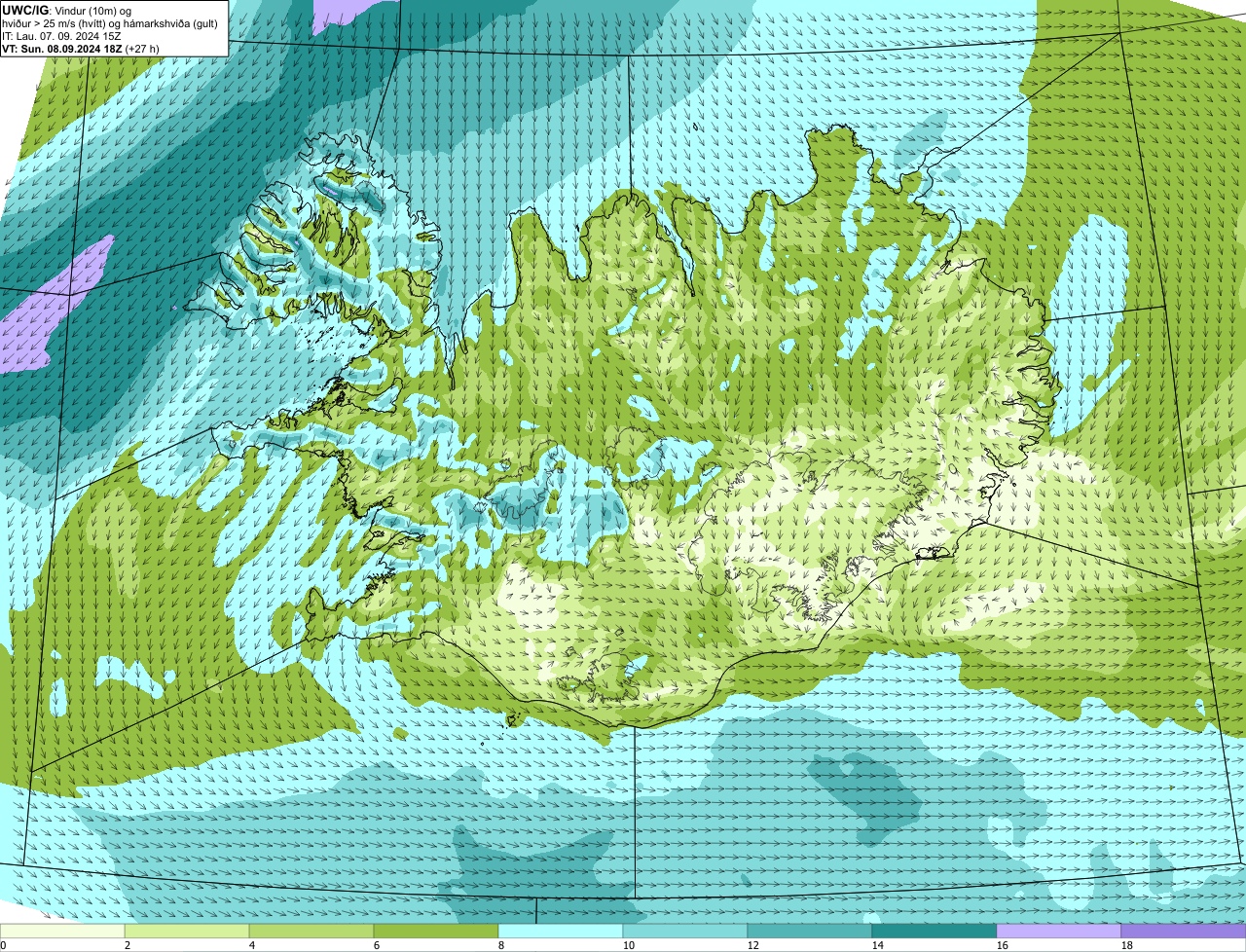
Task: Click the legend scale label '10'
Action: click(x=628, y=945)
